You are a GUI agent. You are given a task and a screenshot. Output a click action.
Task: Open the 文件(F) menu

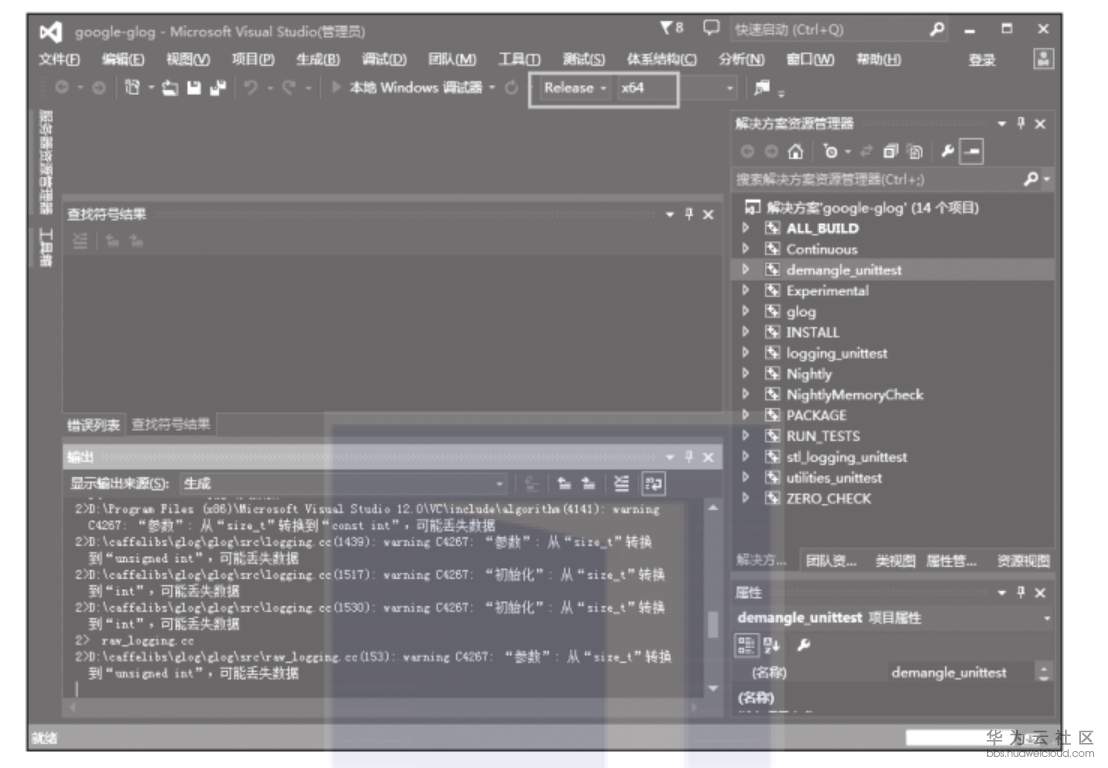59,59
